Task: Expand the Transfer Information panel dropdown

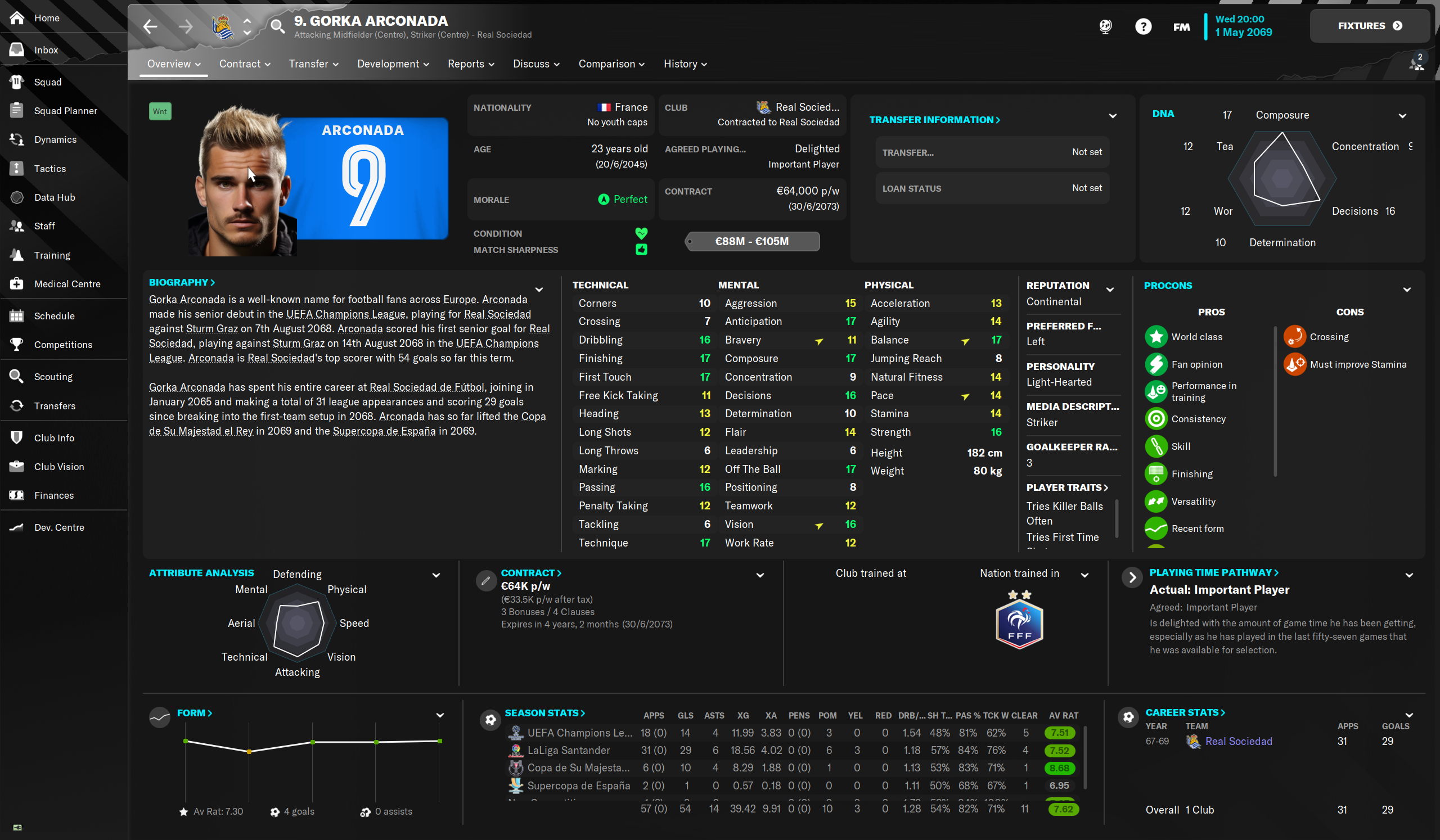Action: (1113, 116)
